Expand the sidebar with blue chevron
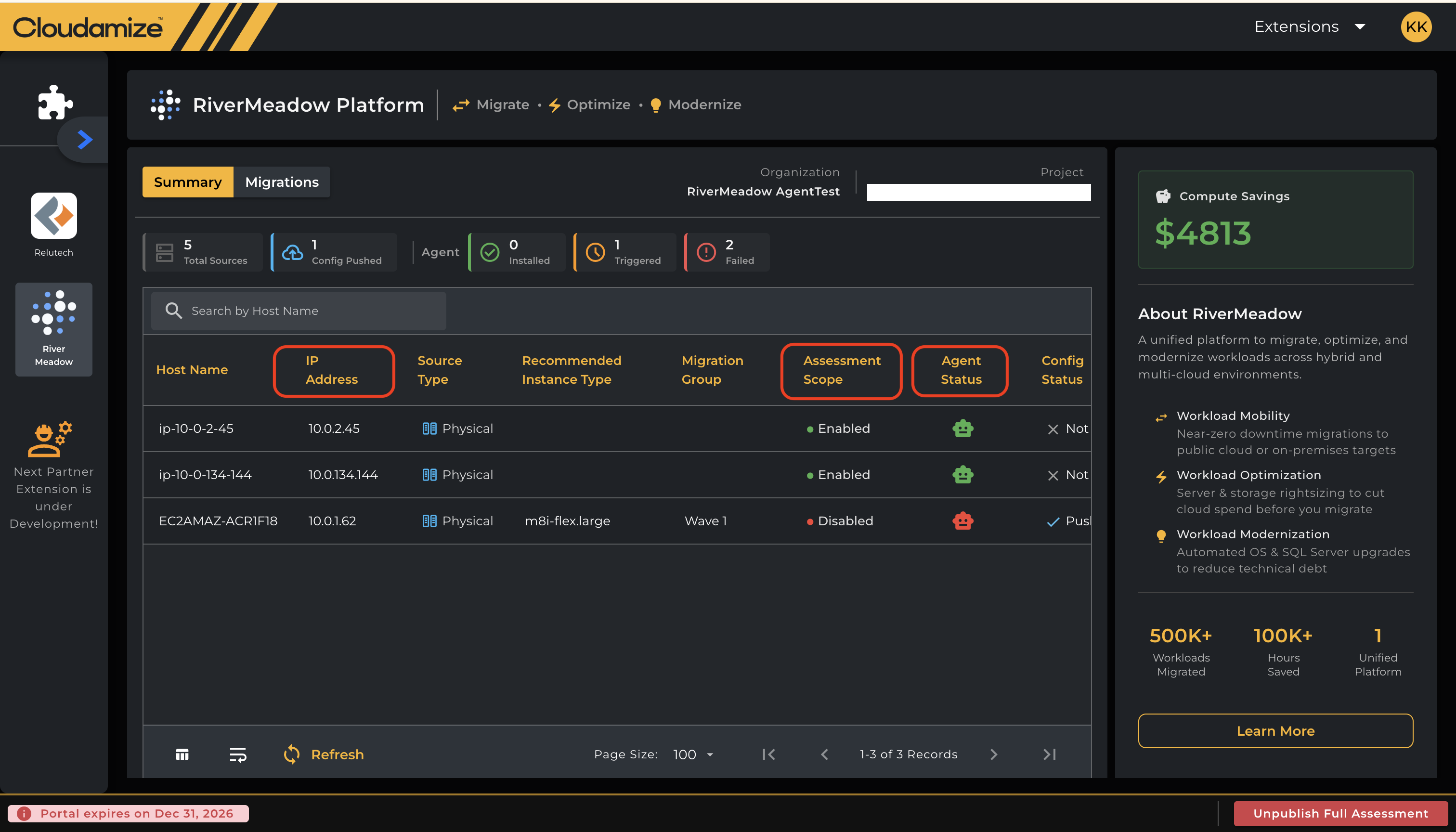 click(x=85, y=140)
